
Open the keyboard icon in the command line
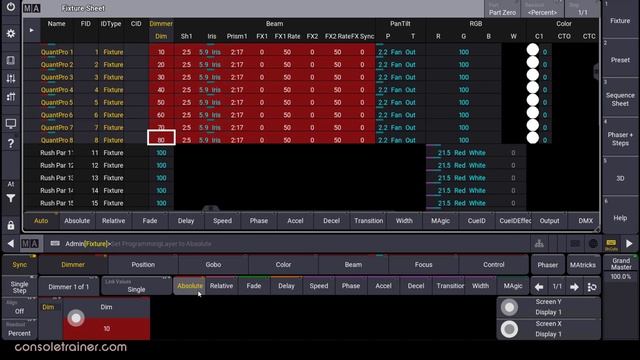[x=55, y=244]
